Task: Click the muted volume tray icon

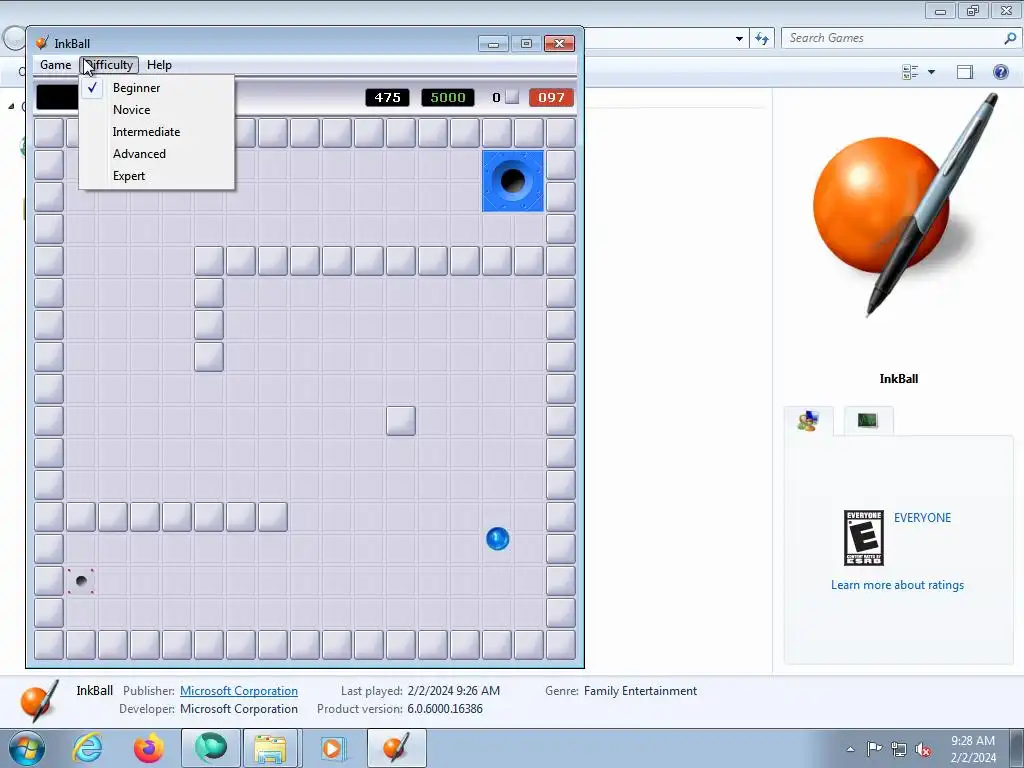Action: pyautogui.click(x=923, y=750)
